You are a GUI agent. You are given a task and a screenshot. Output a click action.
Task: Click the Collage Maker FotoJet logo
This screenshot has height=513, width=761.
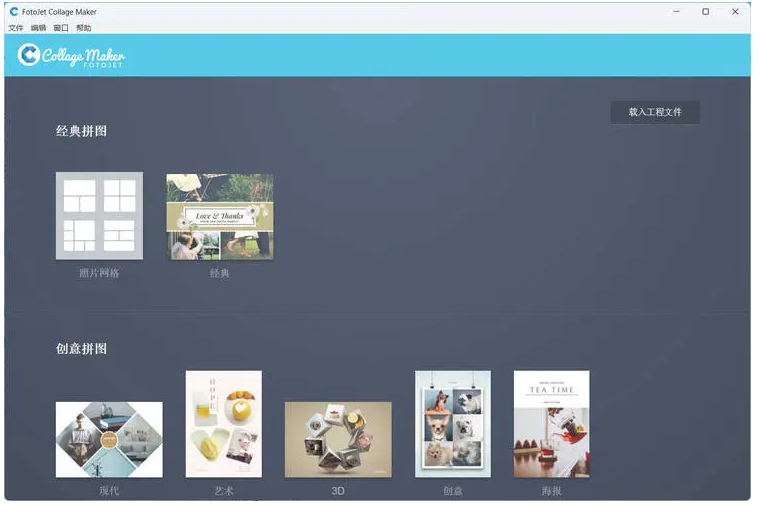(x=71, y=55)
